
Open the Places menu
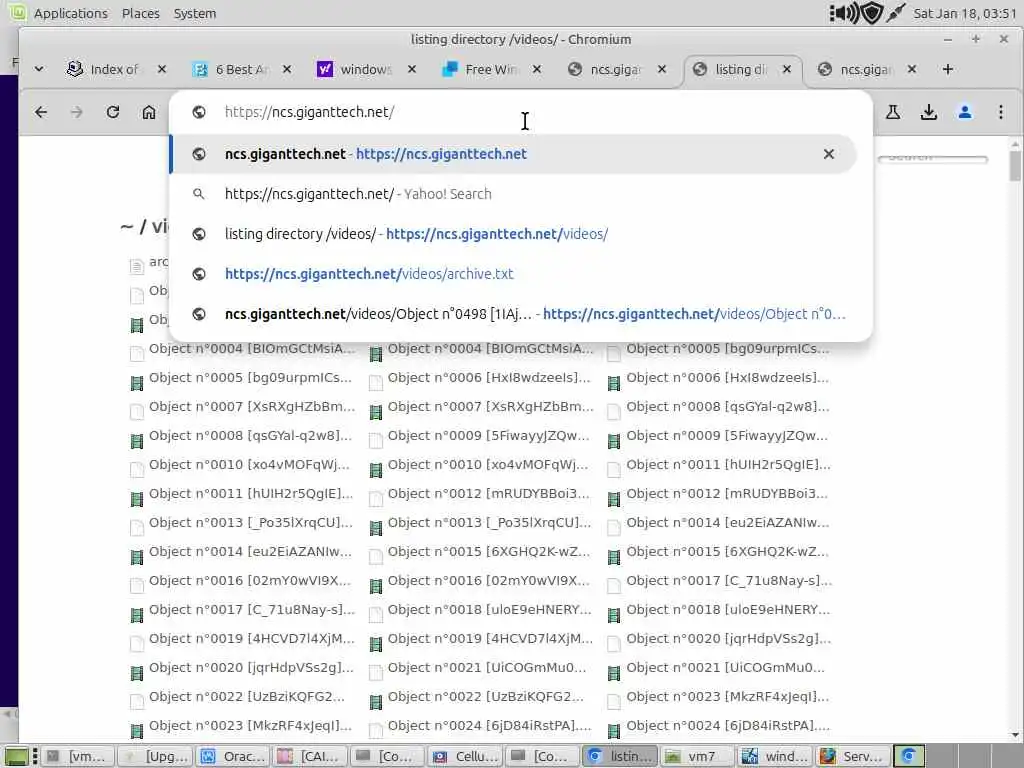pyautogui.click(x=140, y=13)
